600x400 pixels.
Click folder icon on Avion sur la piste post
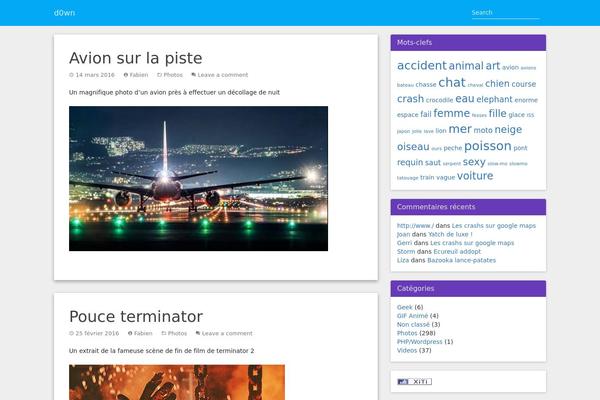point(160,75)
